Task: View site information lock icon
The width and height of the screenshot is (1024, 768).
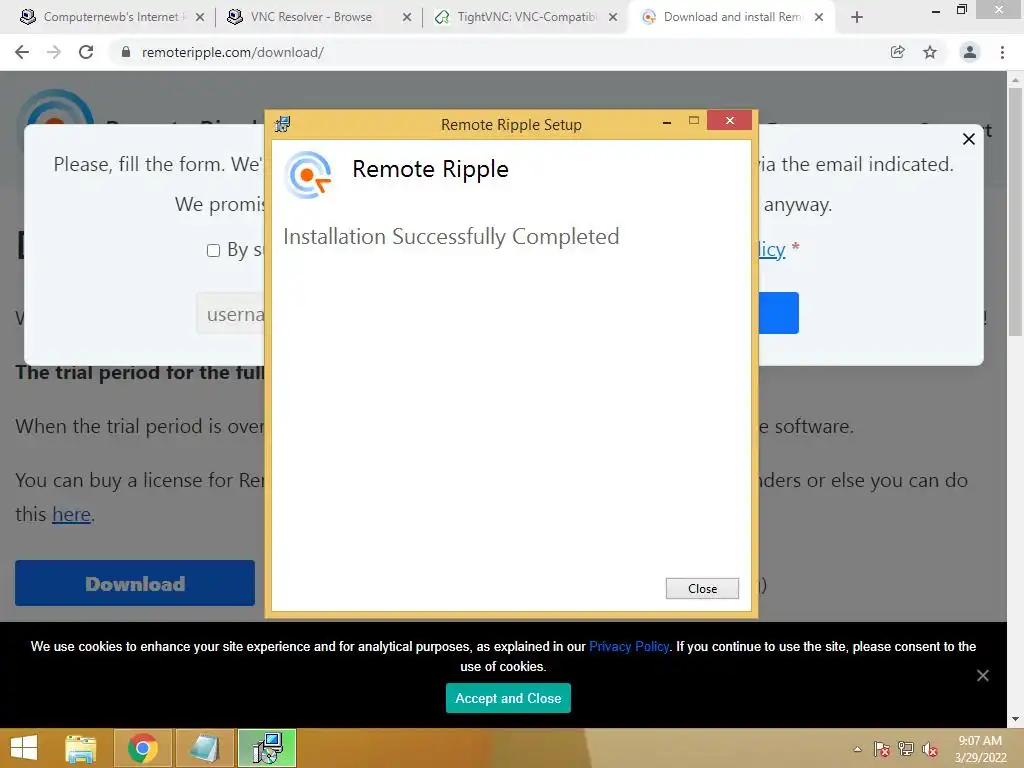Action: coord(126,52)
